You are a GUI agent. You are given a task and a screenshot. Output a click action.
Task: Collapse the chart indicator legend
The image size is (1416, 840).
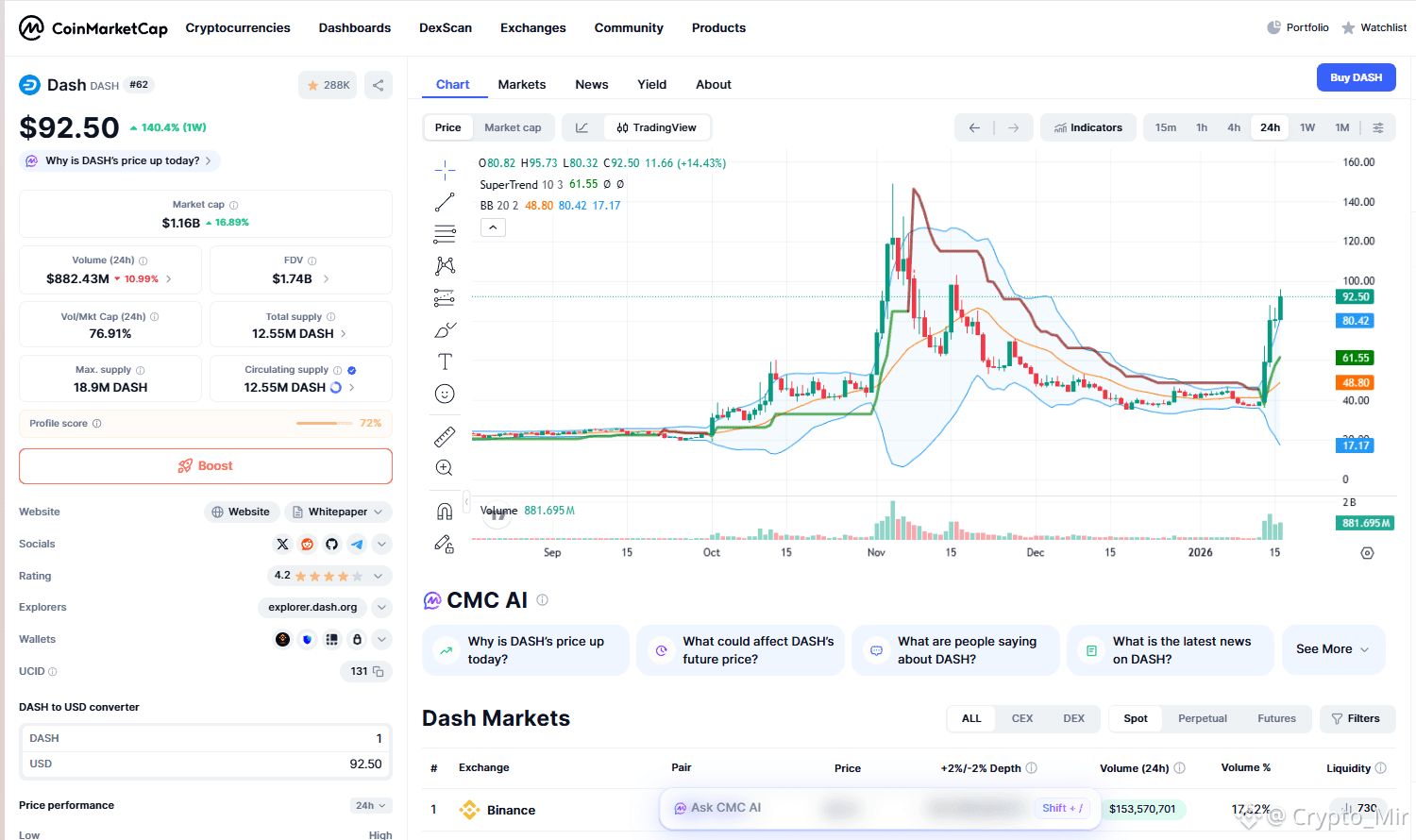[x=493, y=227]
